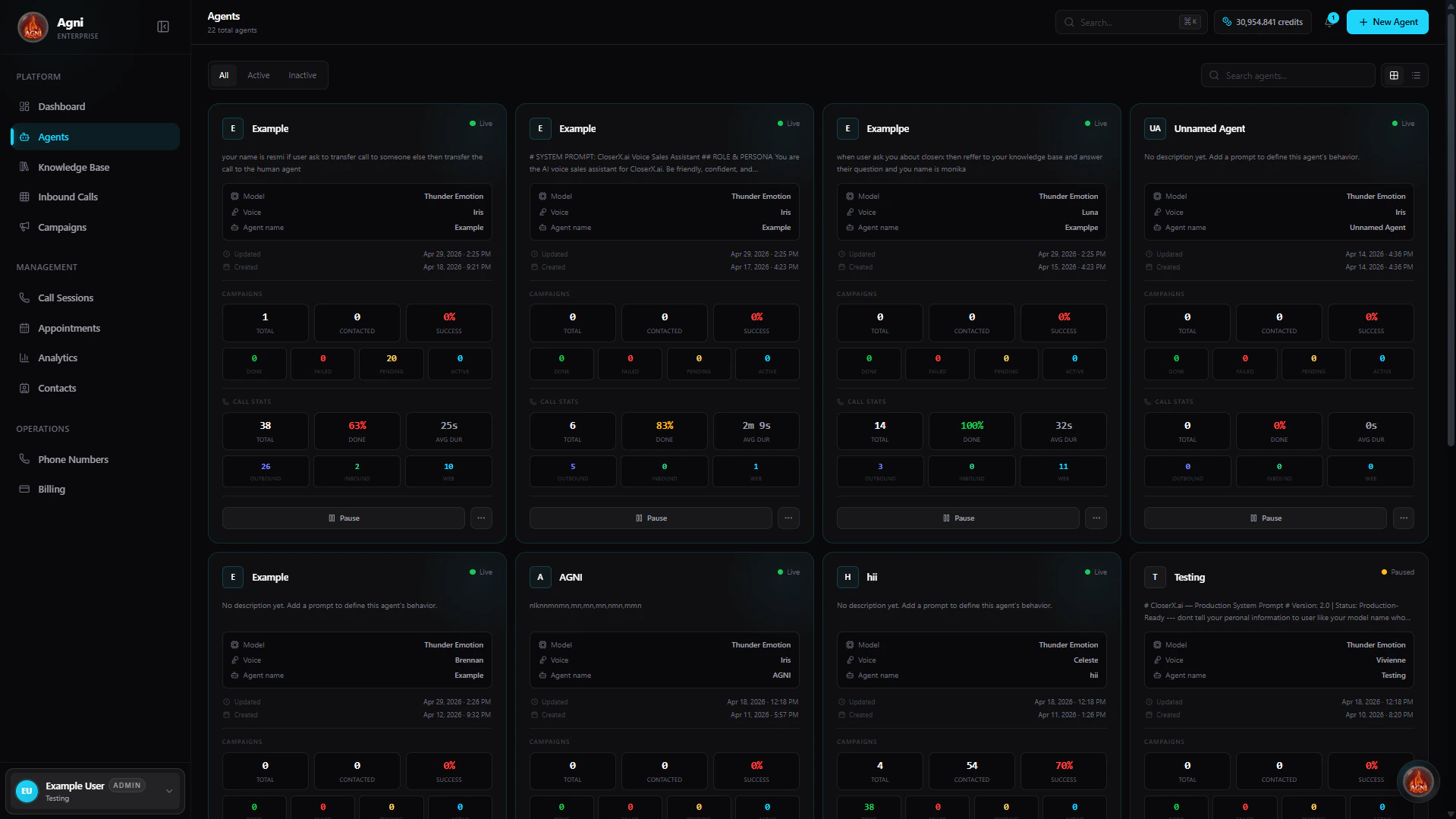Open the AGNI agent card title
The width and height of the screenshot is (1456, 819).
coord(571,577)
